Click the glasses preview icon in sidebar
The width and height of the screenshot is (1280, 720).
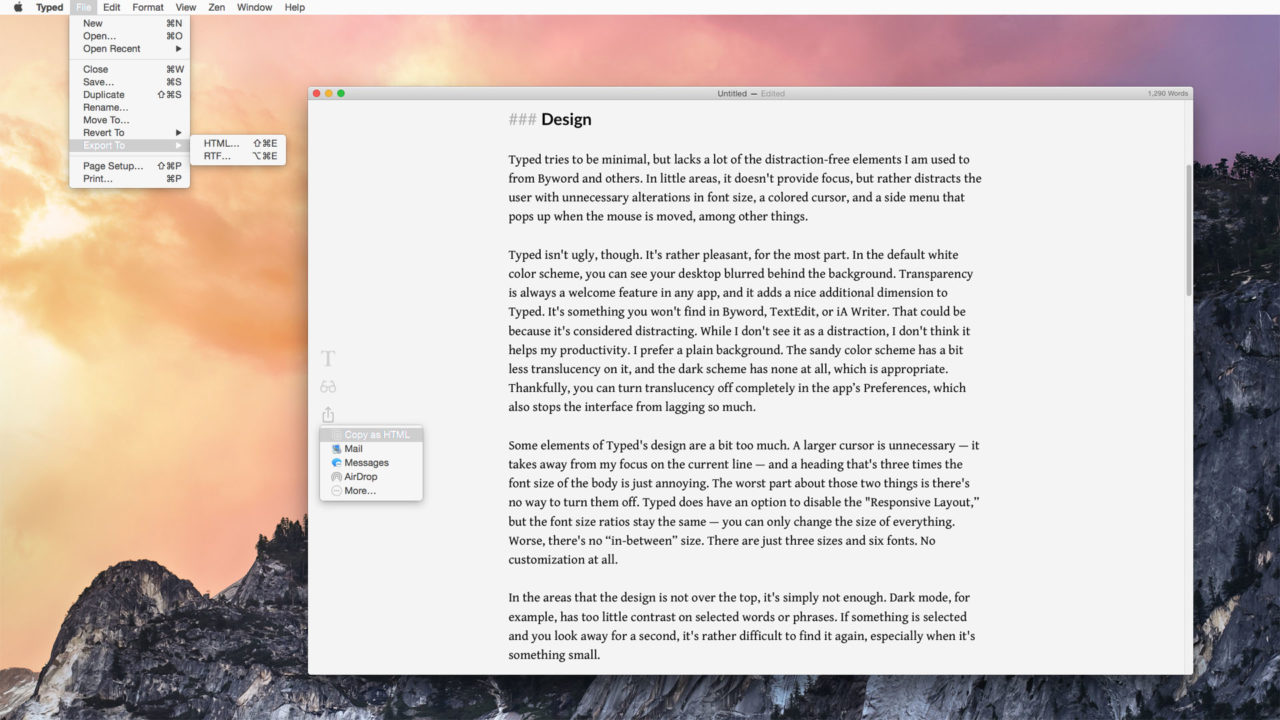(328, 387)
